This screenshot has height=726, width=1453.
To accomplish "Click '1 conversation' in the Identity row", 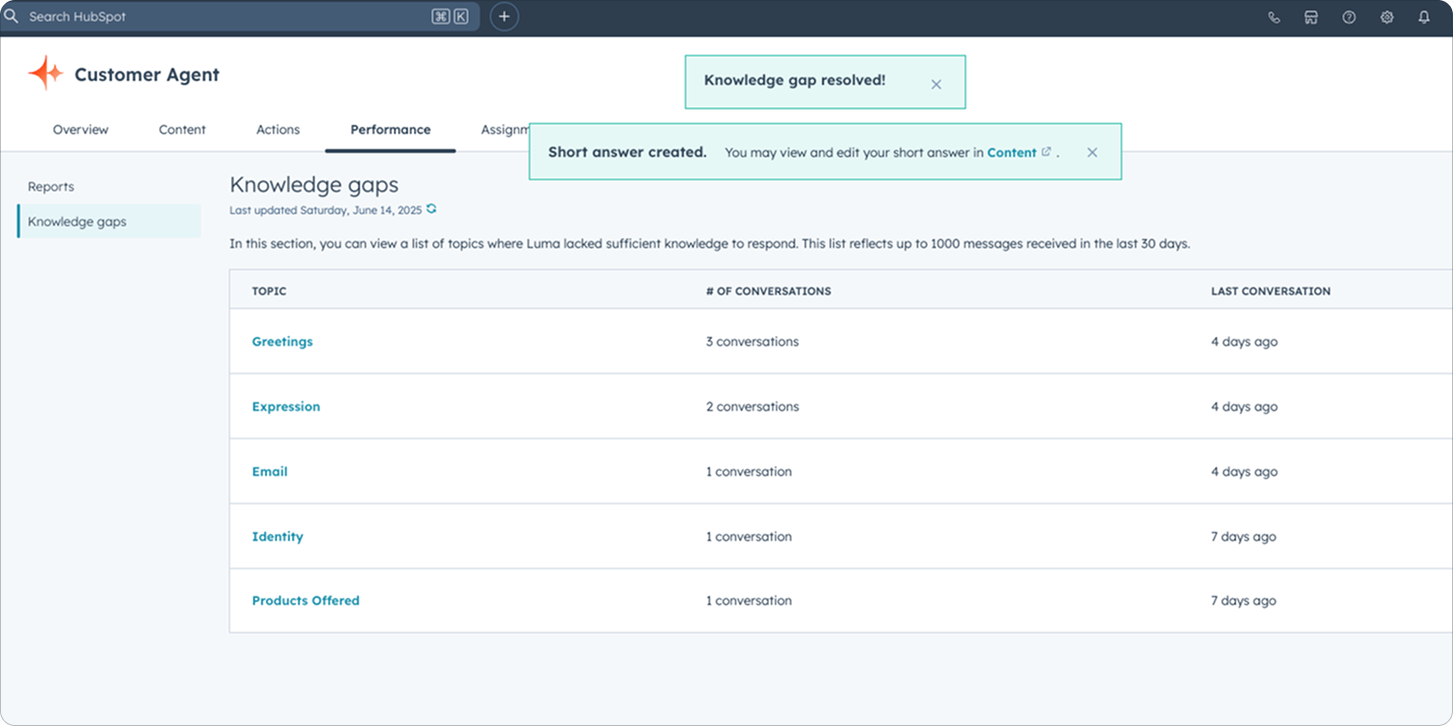I will (748, 537).
